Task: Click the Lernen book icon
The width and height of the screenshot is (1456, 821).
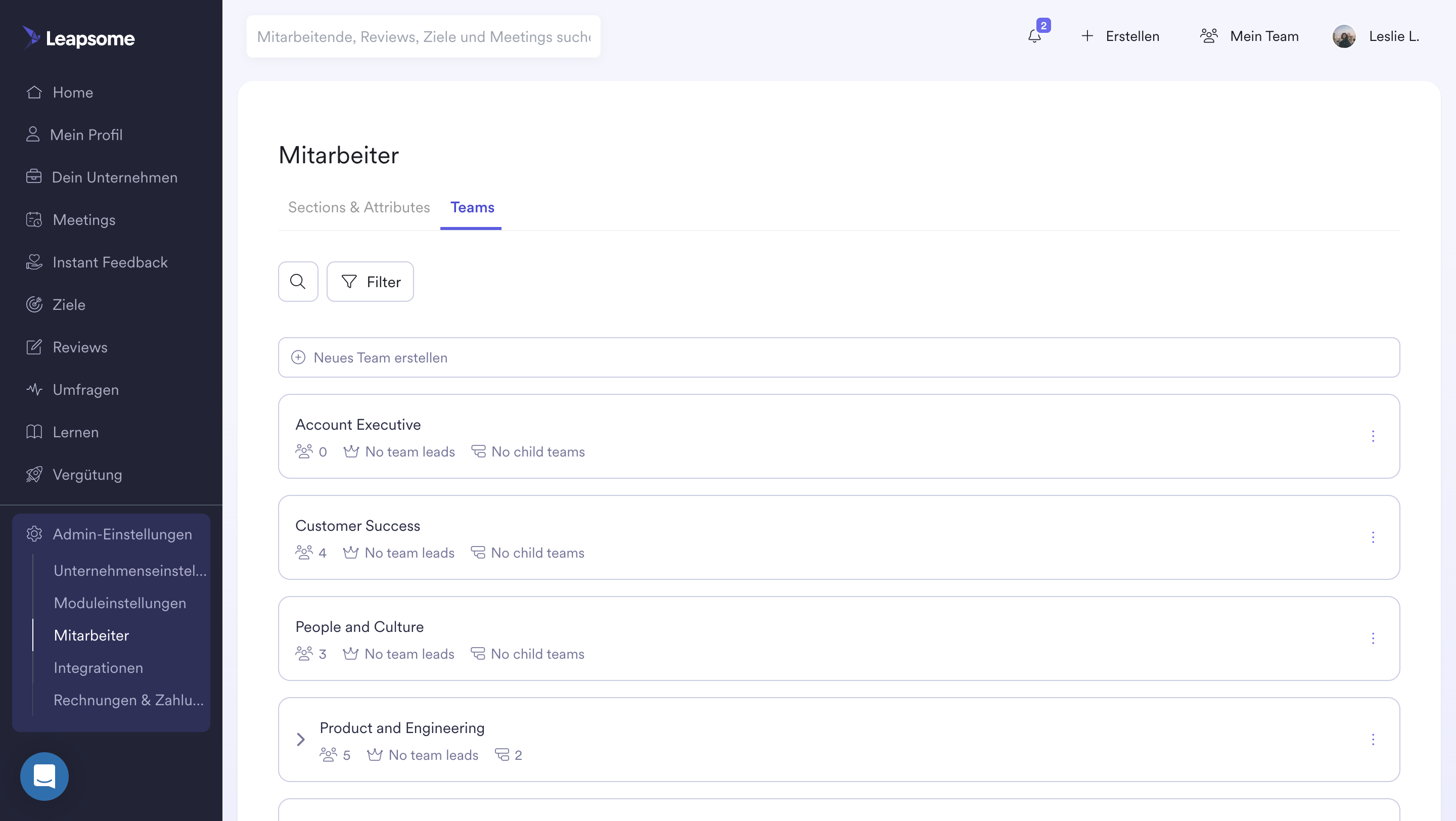Action: [34, 431]
